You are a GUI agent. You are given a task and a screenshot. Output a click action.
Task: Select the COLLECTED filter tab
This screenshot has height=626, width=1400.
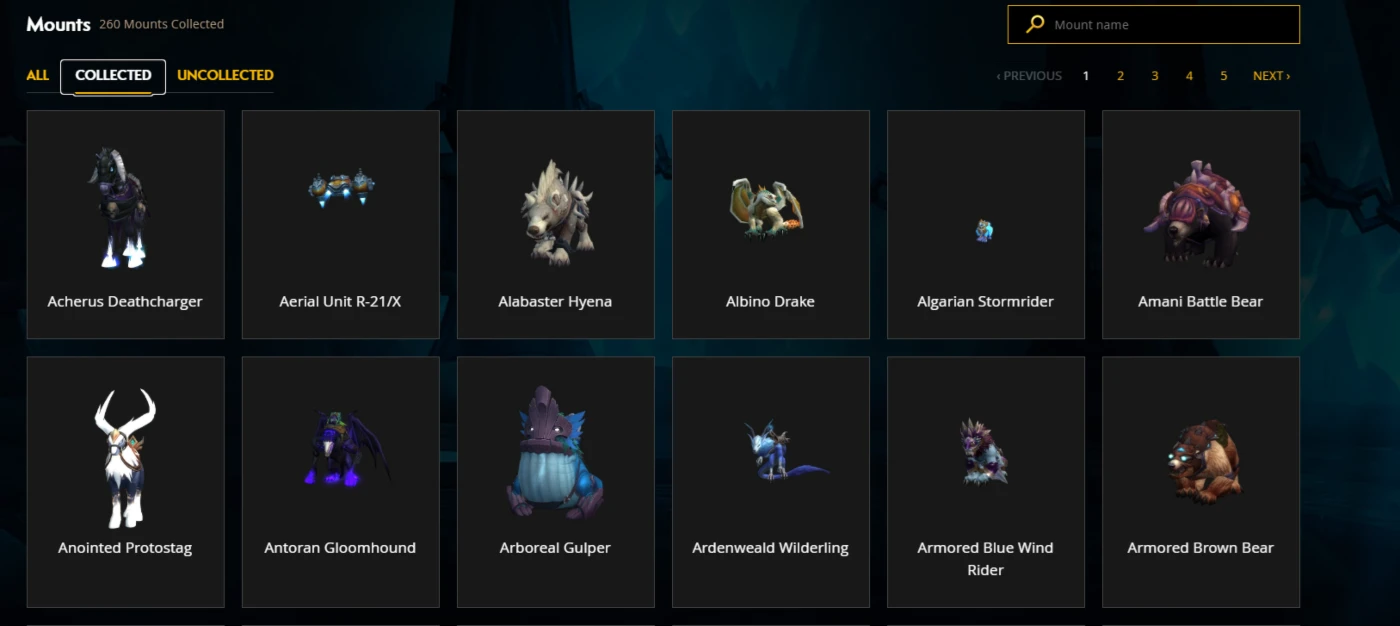pos(113,76)
